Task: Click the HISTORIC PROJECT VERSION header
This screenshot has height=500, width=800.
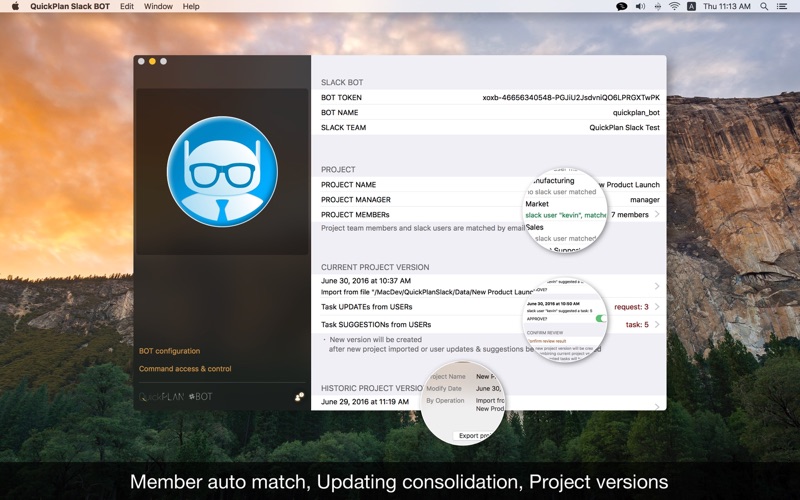Action: [372, 388]
